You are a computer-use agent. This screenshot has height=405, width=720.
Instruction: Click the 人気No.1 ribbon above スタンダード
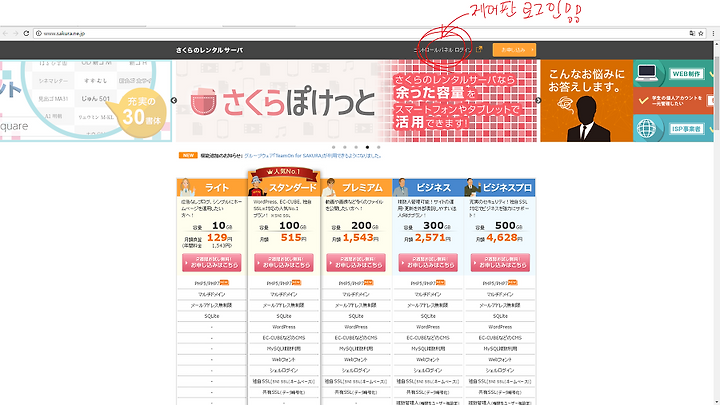coord(284,172)
